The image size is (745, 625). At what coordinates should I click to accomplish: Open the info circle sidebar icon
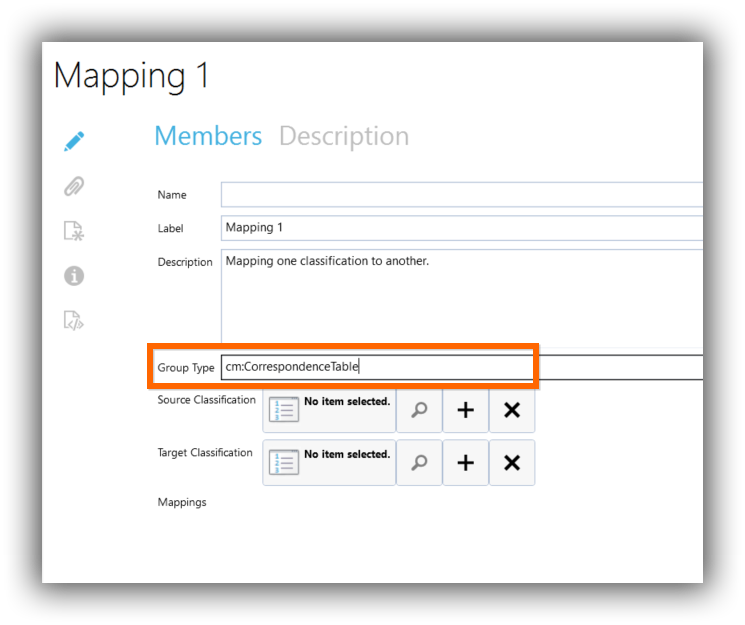pos(74,276)
